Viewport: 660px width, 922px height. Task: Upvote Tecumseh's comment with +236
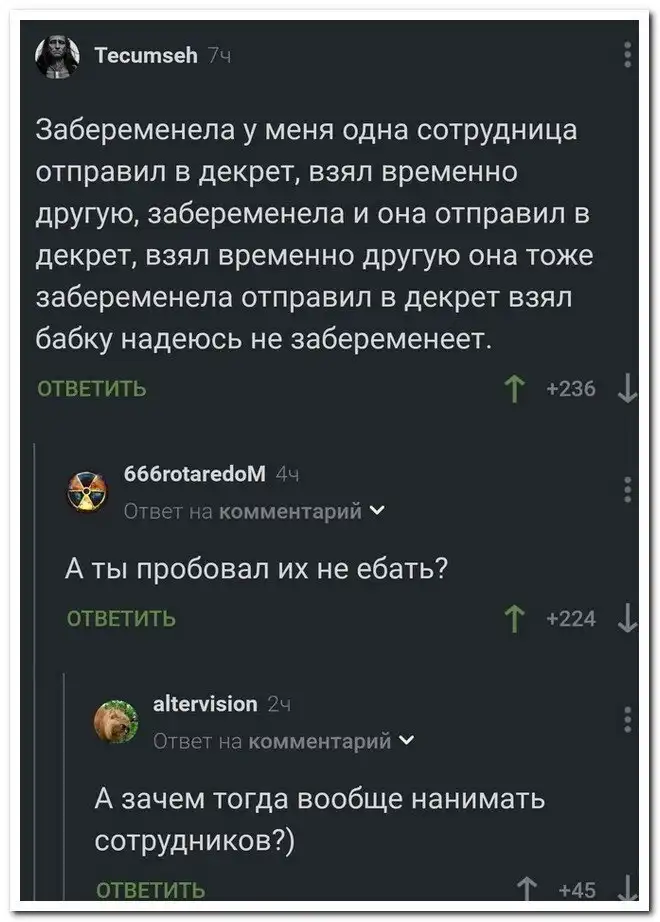point(518,390)
